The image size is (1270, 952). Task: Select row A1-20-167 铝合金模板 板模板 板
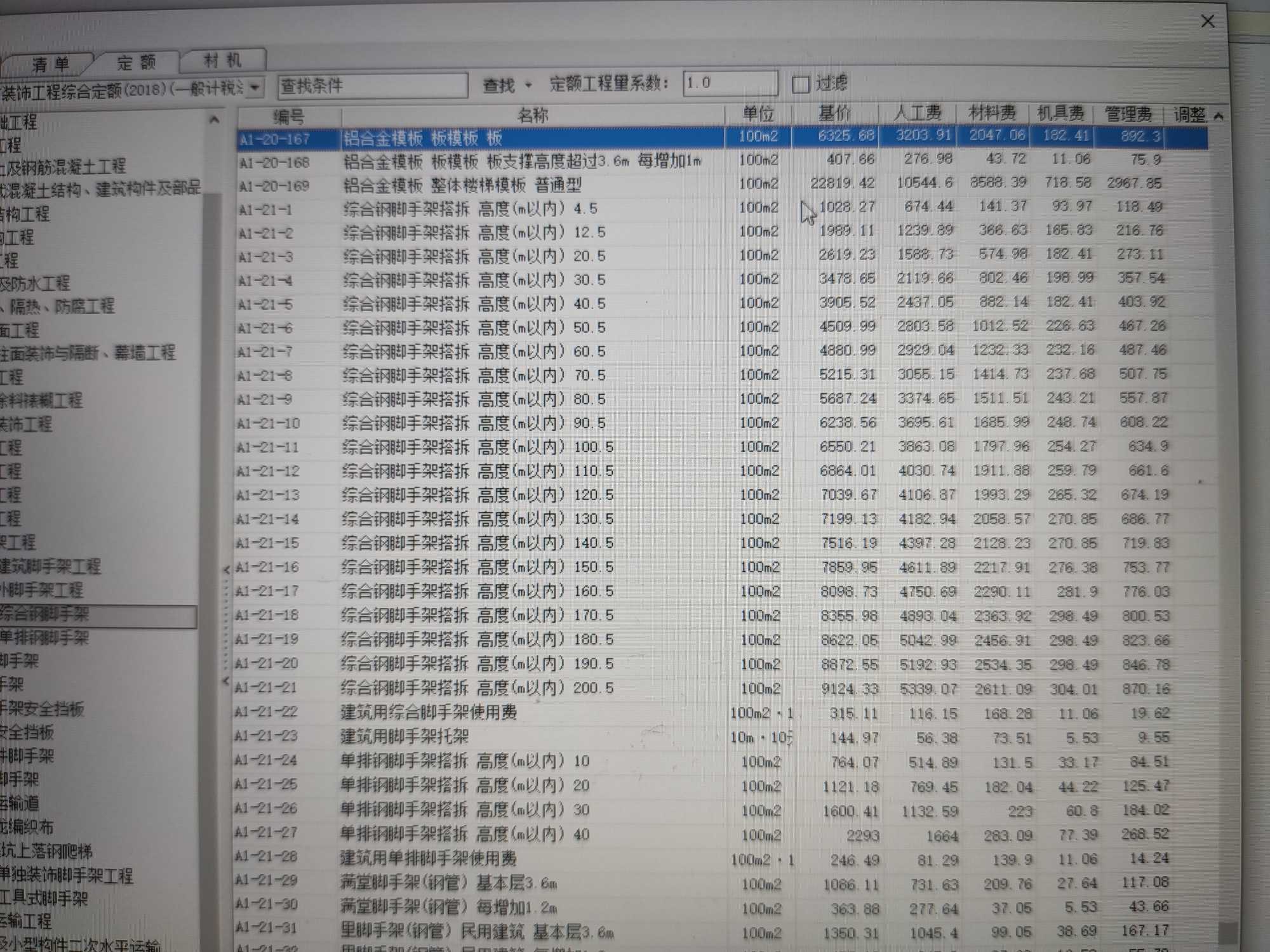(x=722, y=138)
